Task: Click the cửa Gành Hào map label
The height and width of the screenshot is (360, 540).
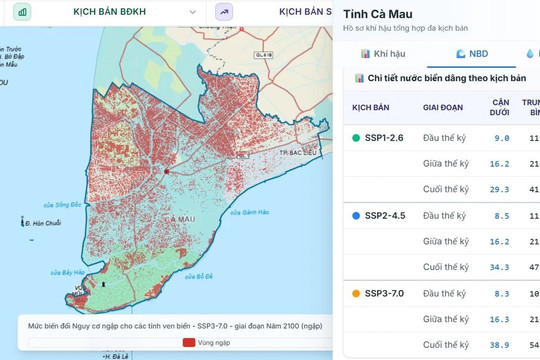Action: click(x=250, y=213)
